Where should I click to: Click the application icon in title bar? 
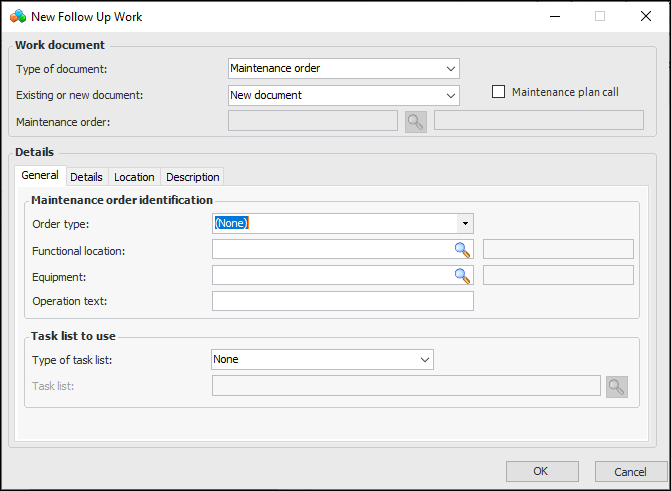(17, 16)
